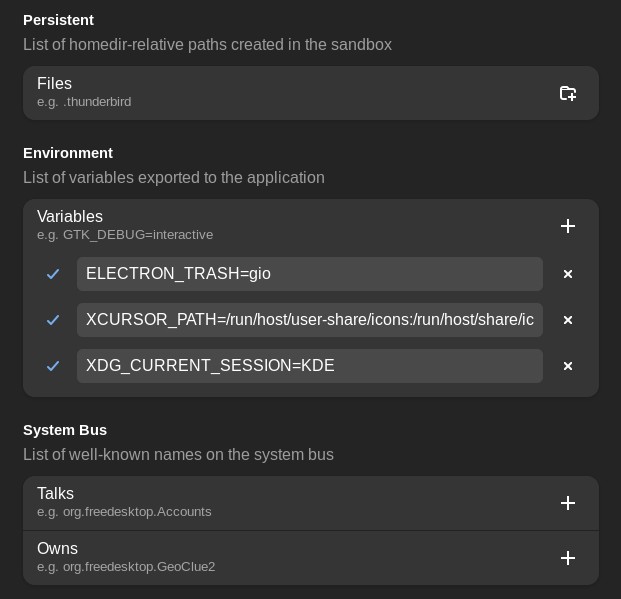Image resolution: width=621 pixels, height=599 pixels.
Task: Toggle the checkmark beside XDG_CURRENT_SESSION=KDE
Action: 53,366
